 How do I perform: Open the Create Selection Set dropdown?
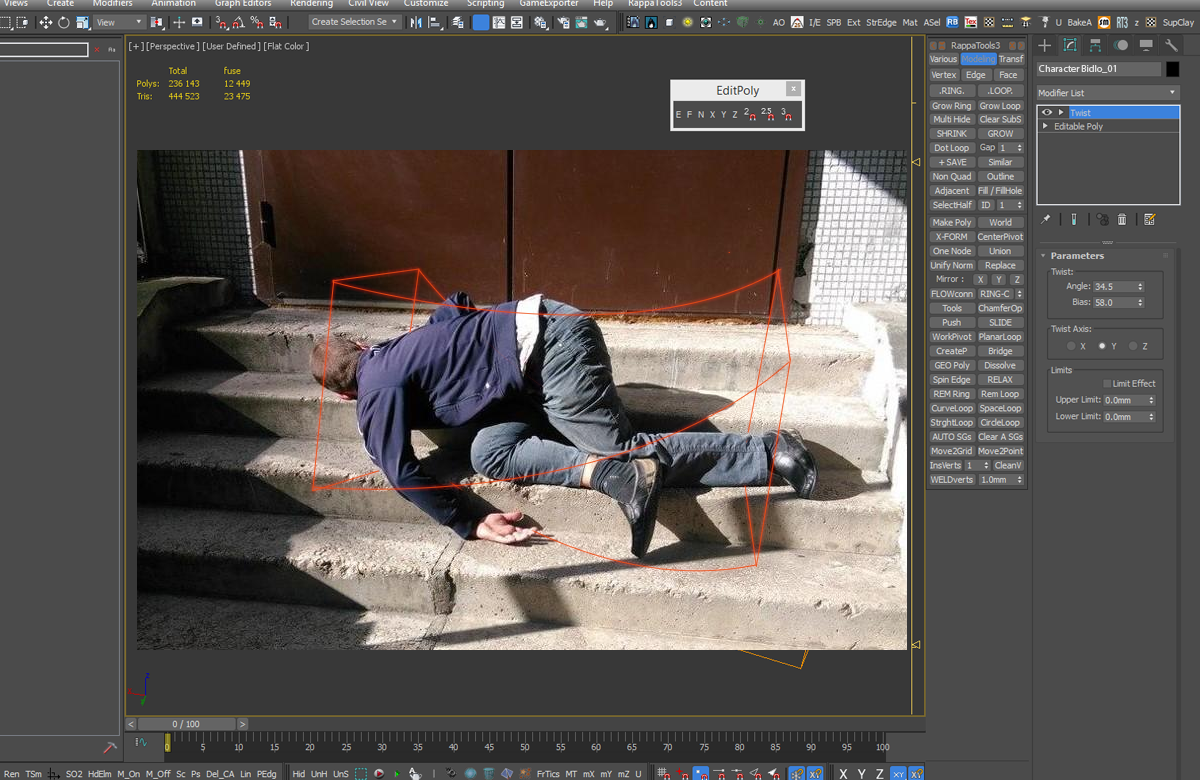pos(354,22)
